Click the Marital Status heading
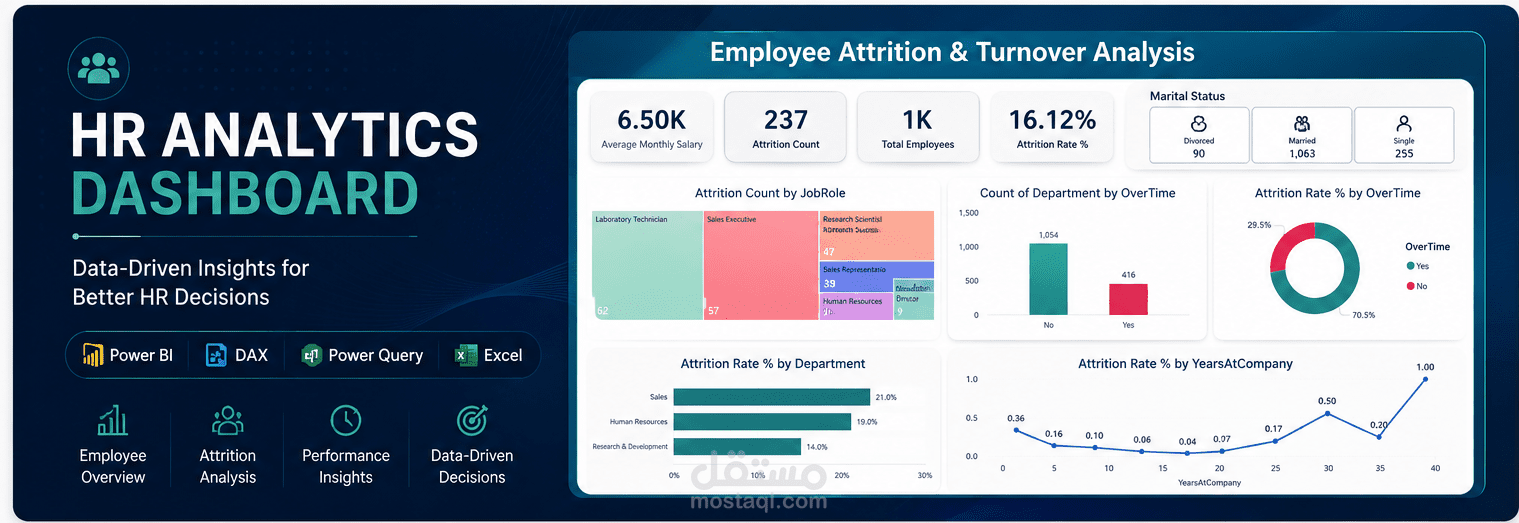This screenshot has height=523, width=1519. click(x=1187, y=97)
